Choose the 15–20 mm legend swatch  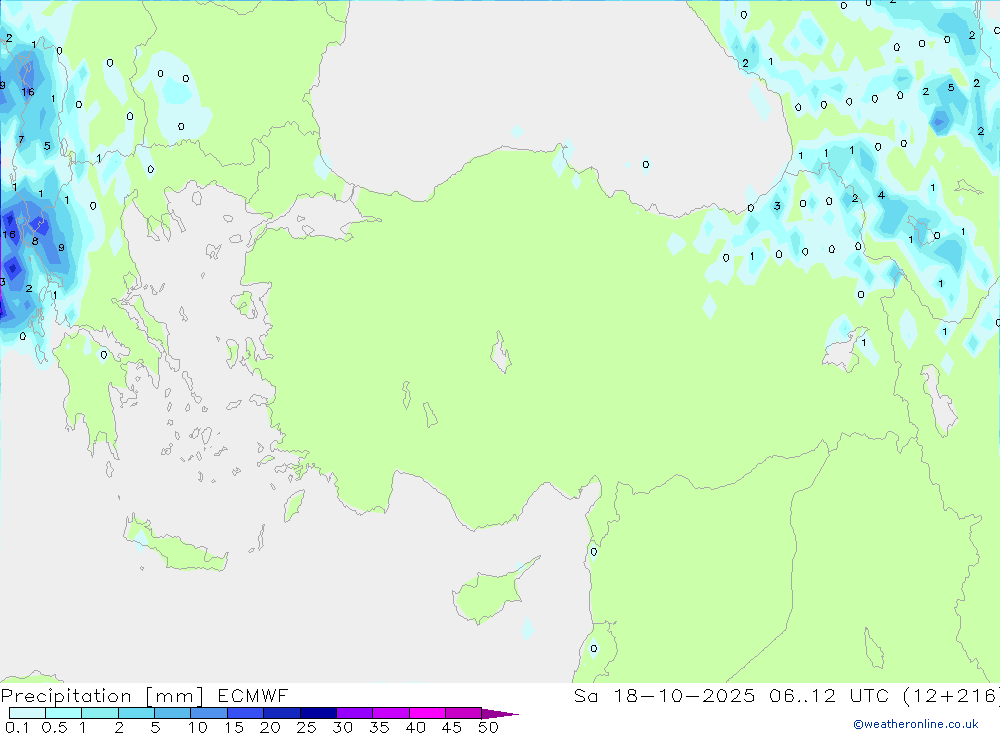[x=245, y=713]
